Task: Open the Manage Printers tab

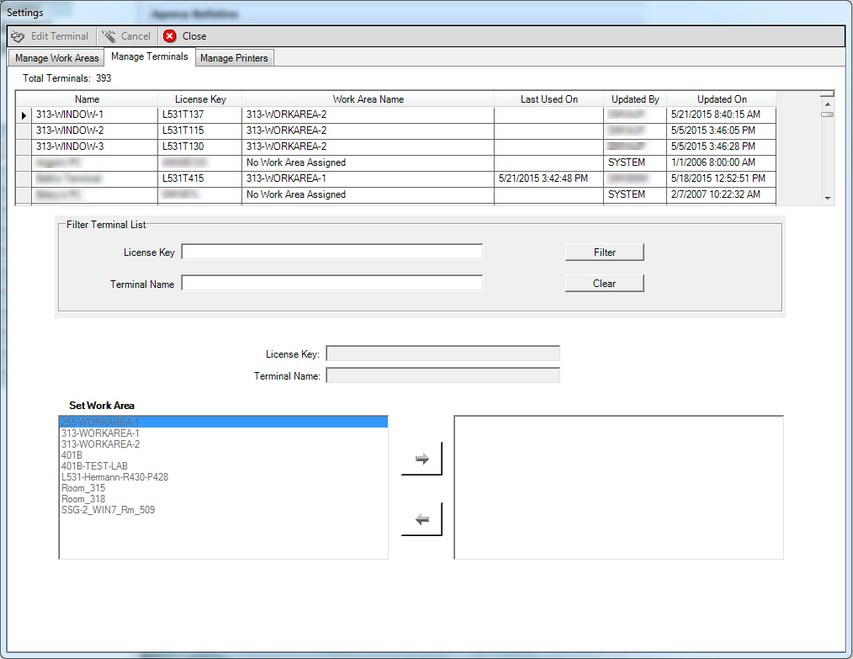Action: [x=234, y=58]
